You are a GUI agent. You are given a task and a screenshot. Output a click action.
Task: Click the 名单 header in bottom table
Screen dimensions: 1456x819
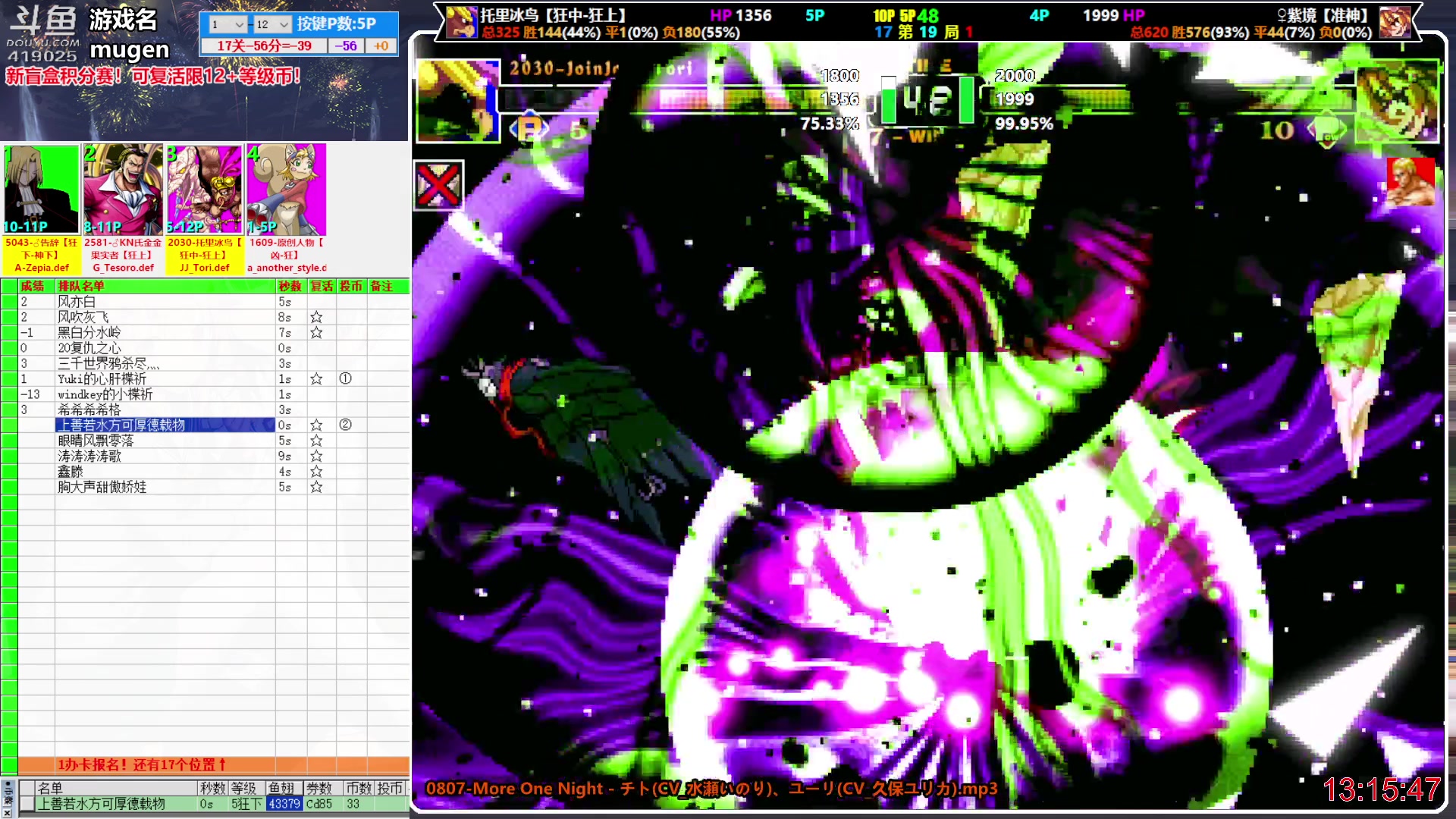(116, 788)
